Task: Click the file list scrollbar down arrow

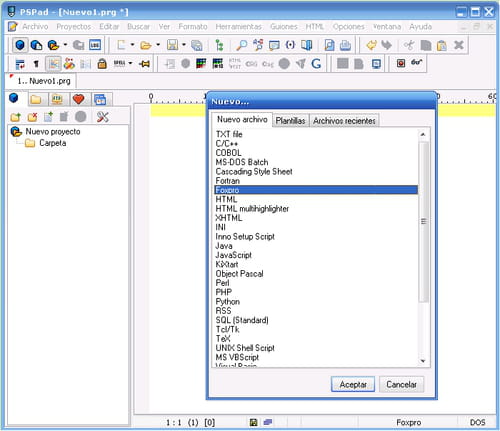Action: pos(423,361)
